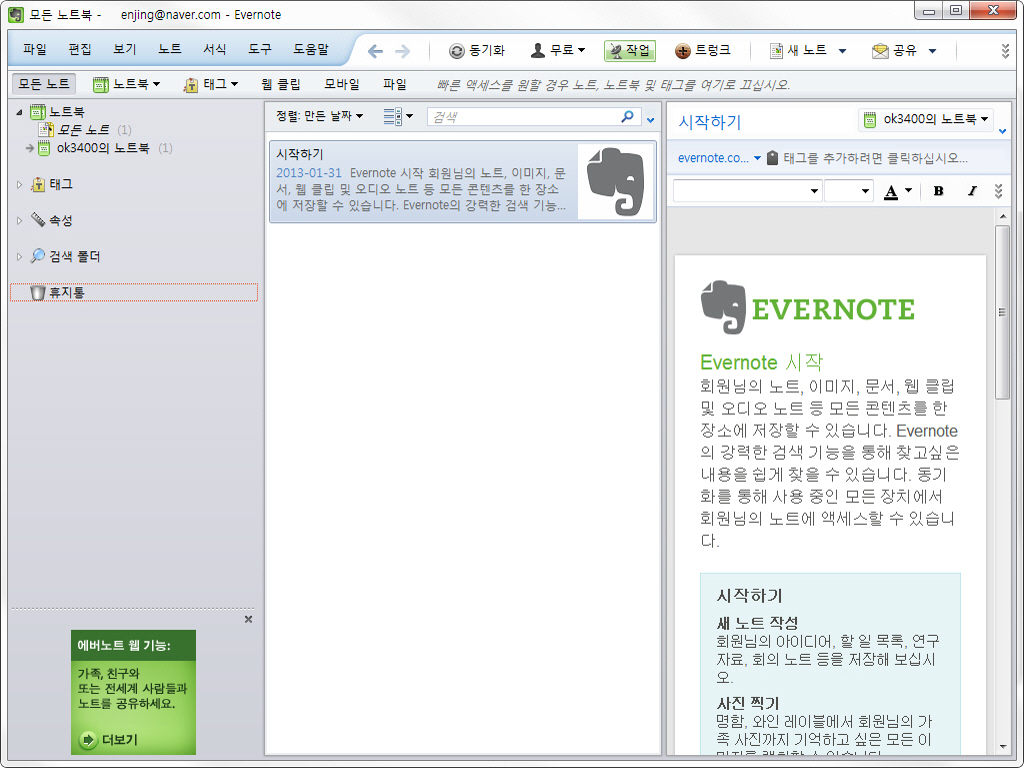Open the ok3400의 노트북 notebook selector
The height and width of the screenshot is (768, 1024).
925,119
